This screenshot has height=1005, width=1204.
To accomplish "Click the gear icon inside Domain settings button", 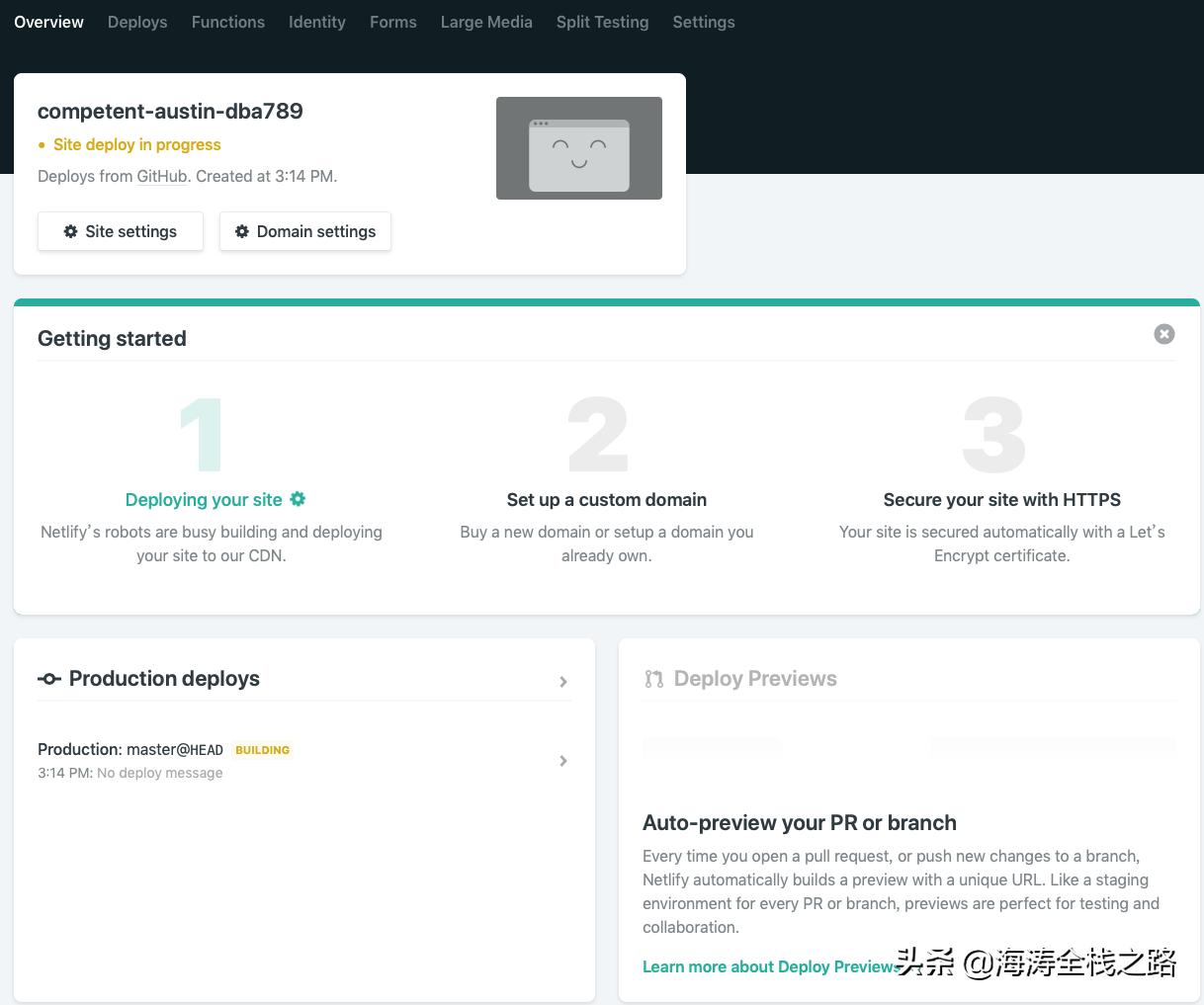I will coord(242,231).
